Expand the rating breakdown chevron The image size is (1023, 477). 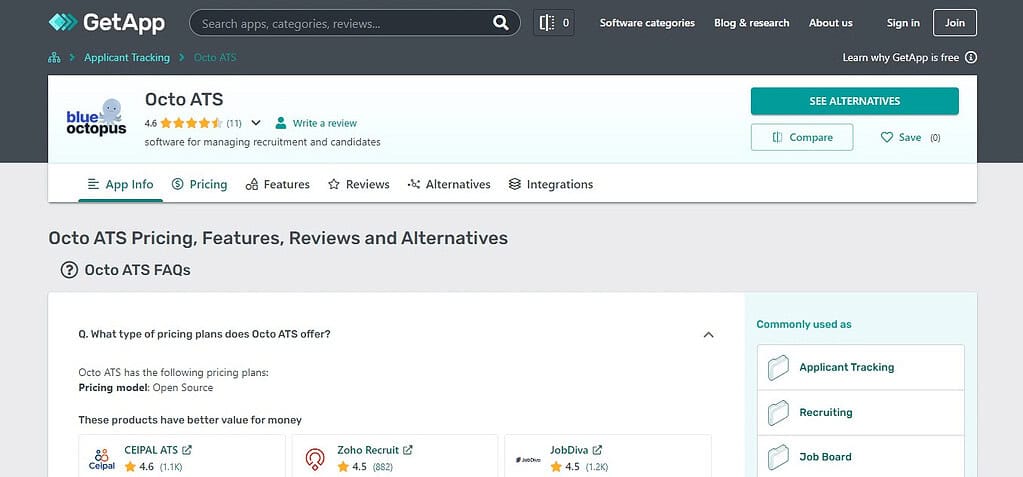click(x=256, y=123)
